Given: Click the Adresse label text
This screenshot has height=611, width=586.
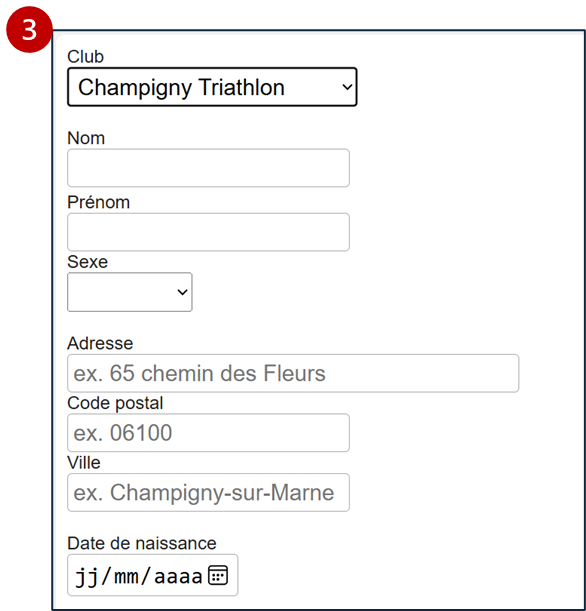Looking at the screenshot, I should point(100,344).
